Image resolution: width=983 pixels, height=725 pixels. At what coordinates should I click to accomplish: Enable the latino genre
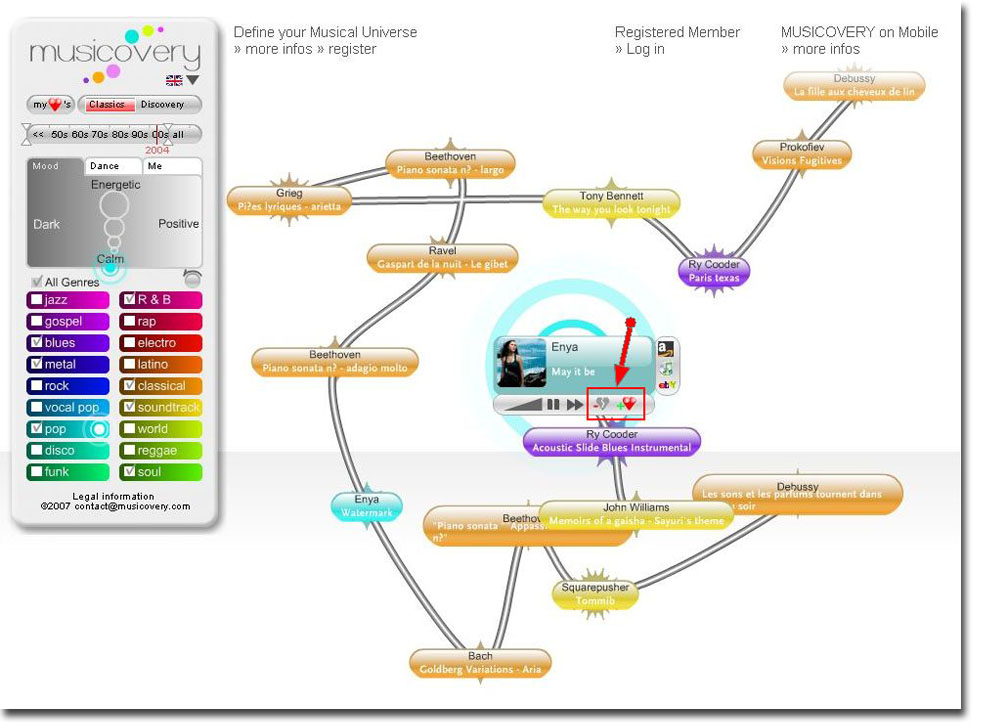point(130,364)
